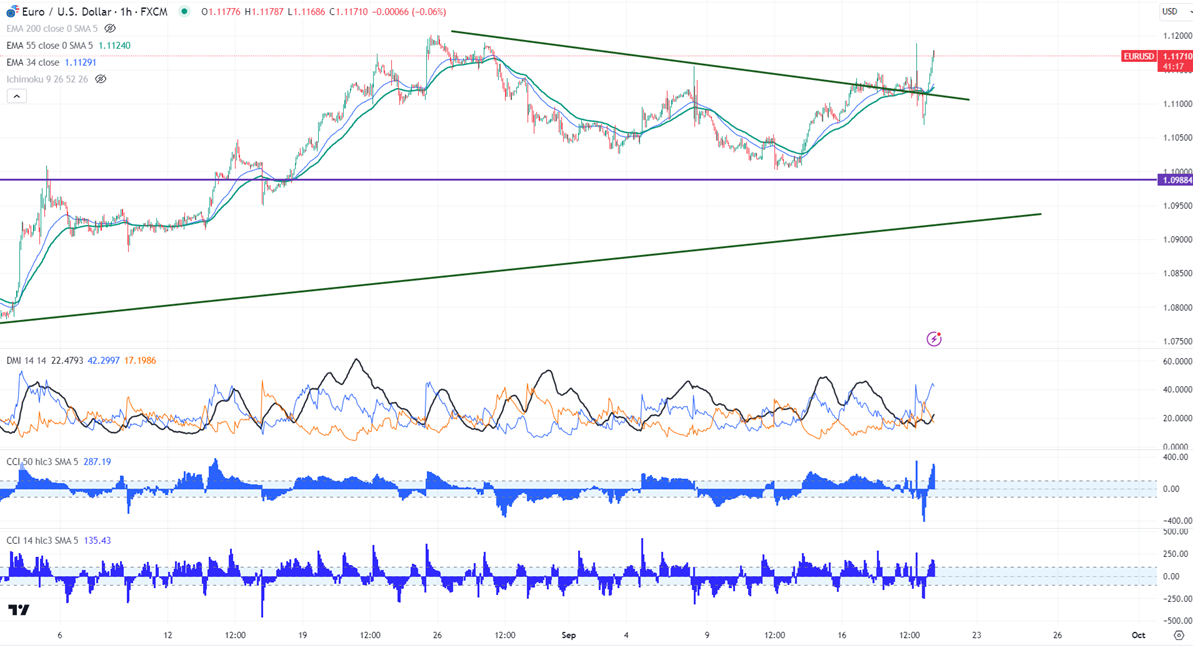The height and width of the screenshot is (650, 1193).
Task: Click the Sep label on the time axis
Action: coord(568,635)
